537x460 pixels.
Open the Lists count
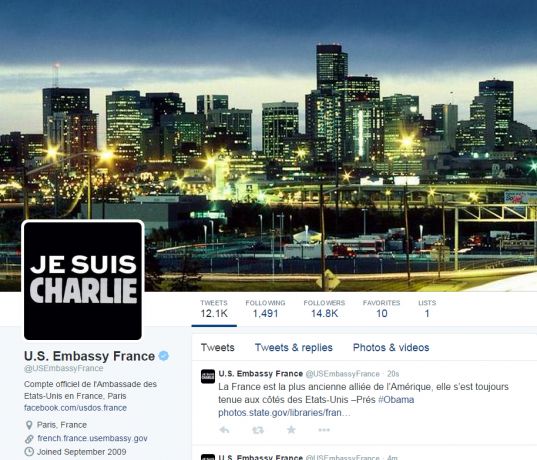click(x=427, y=308)
